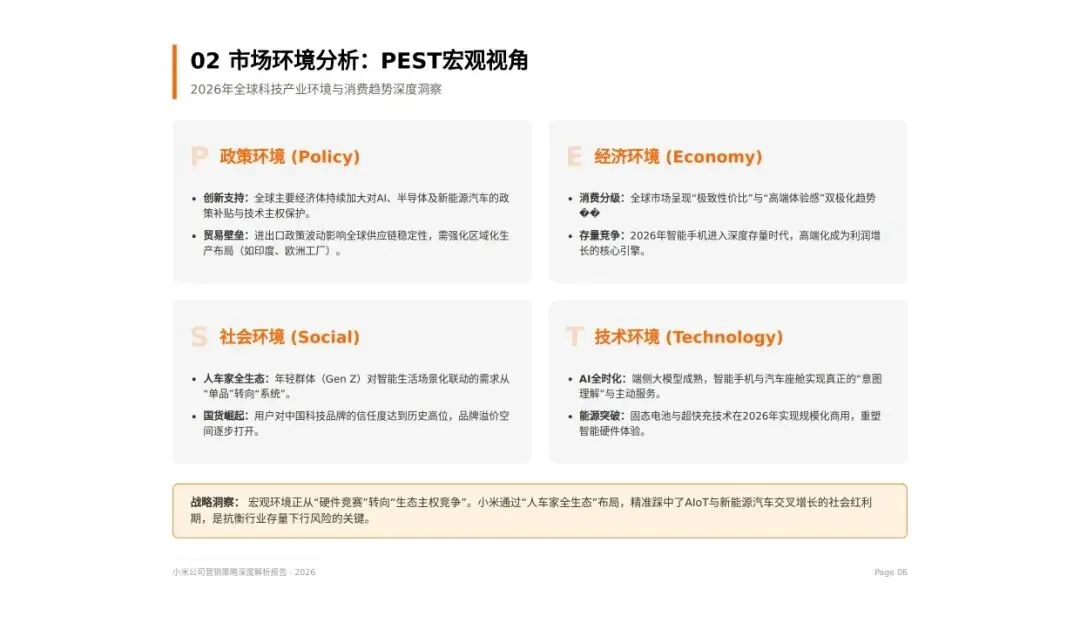Click the letter E icon beside 经济环境
The height and width of the screenshot is (623, 1080).
(x=575, y=157)
